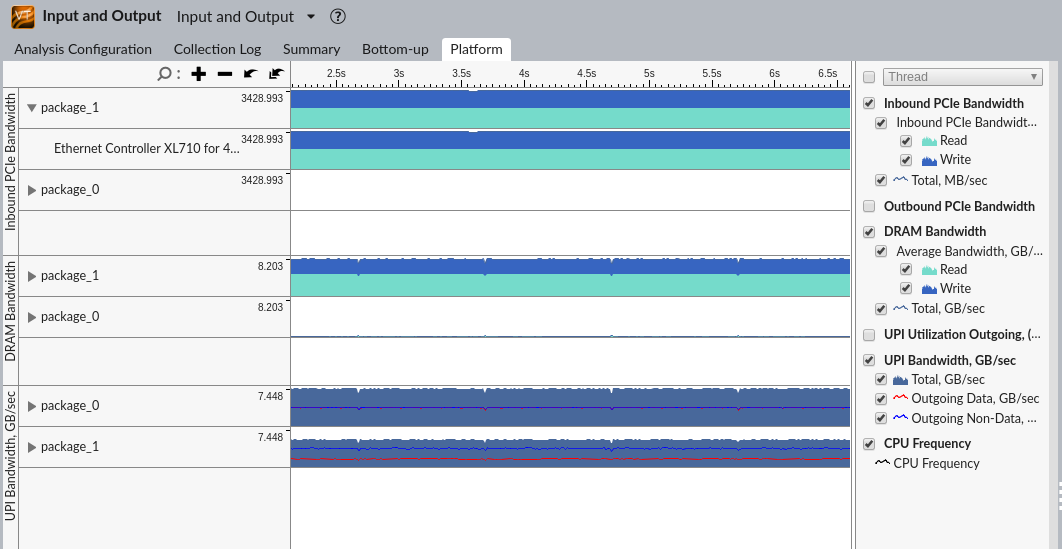Click the teal Read swatch under Inbound PCIe

pyautogui.click(x=930, y=141)
